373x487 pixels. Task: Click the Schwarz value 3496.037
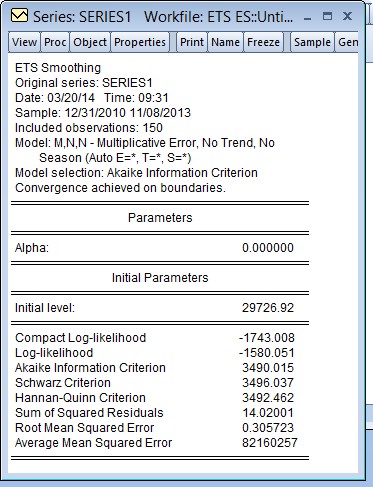[268, 383]
